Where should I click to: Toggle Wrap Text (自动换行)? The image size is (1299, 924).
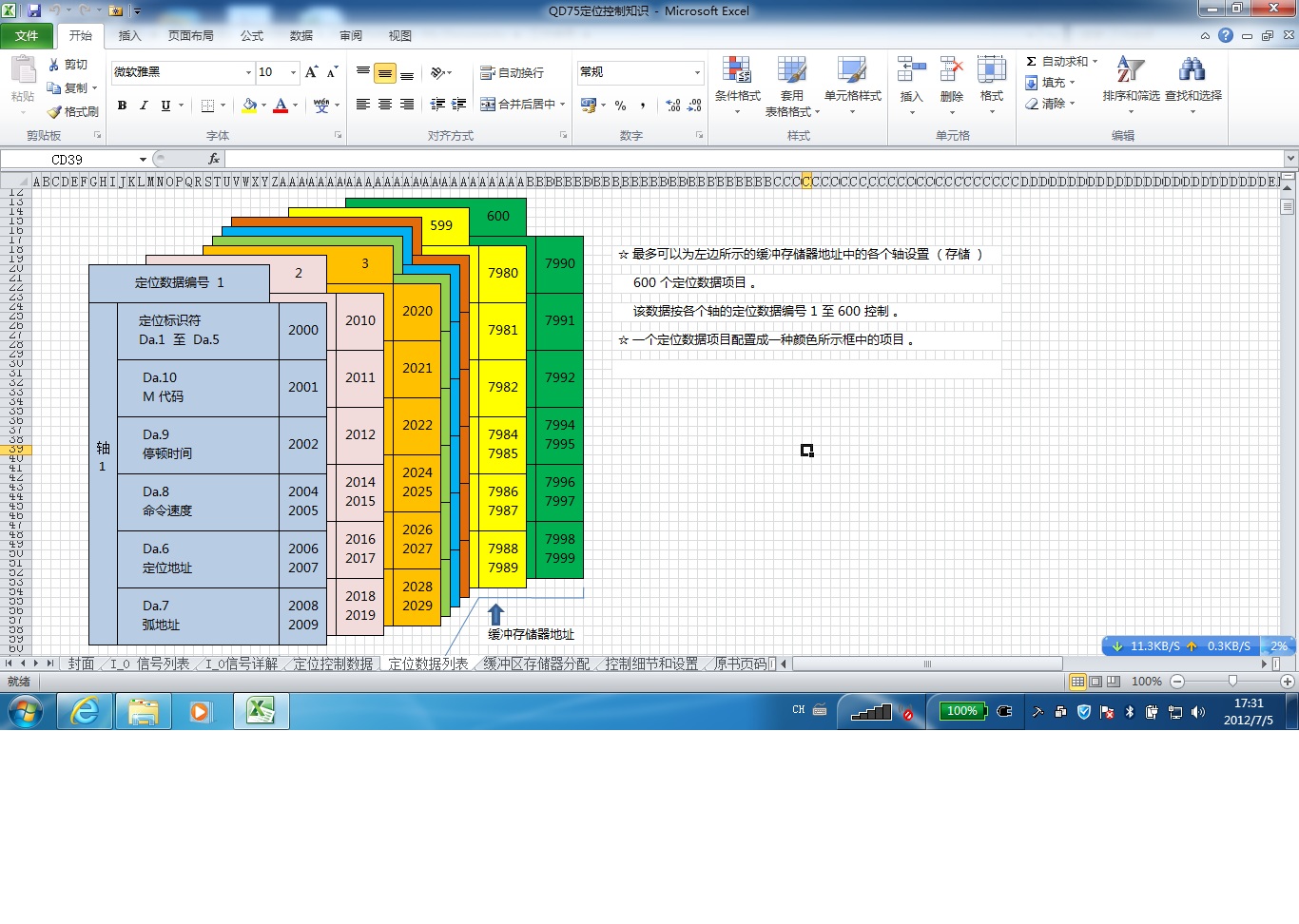pyautogui.click(x=513, y=72)
